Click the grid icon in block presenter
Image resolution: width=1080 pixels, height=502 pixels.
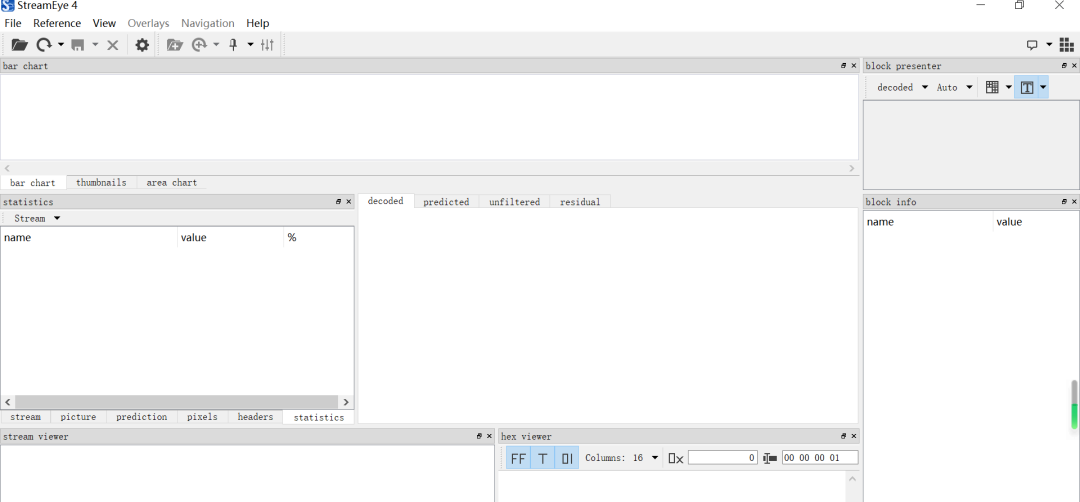992,87
